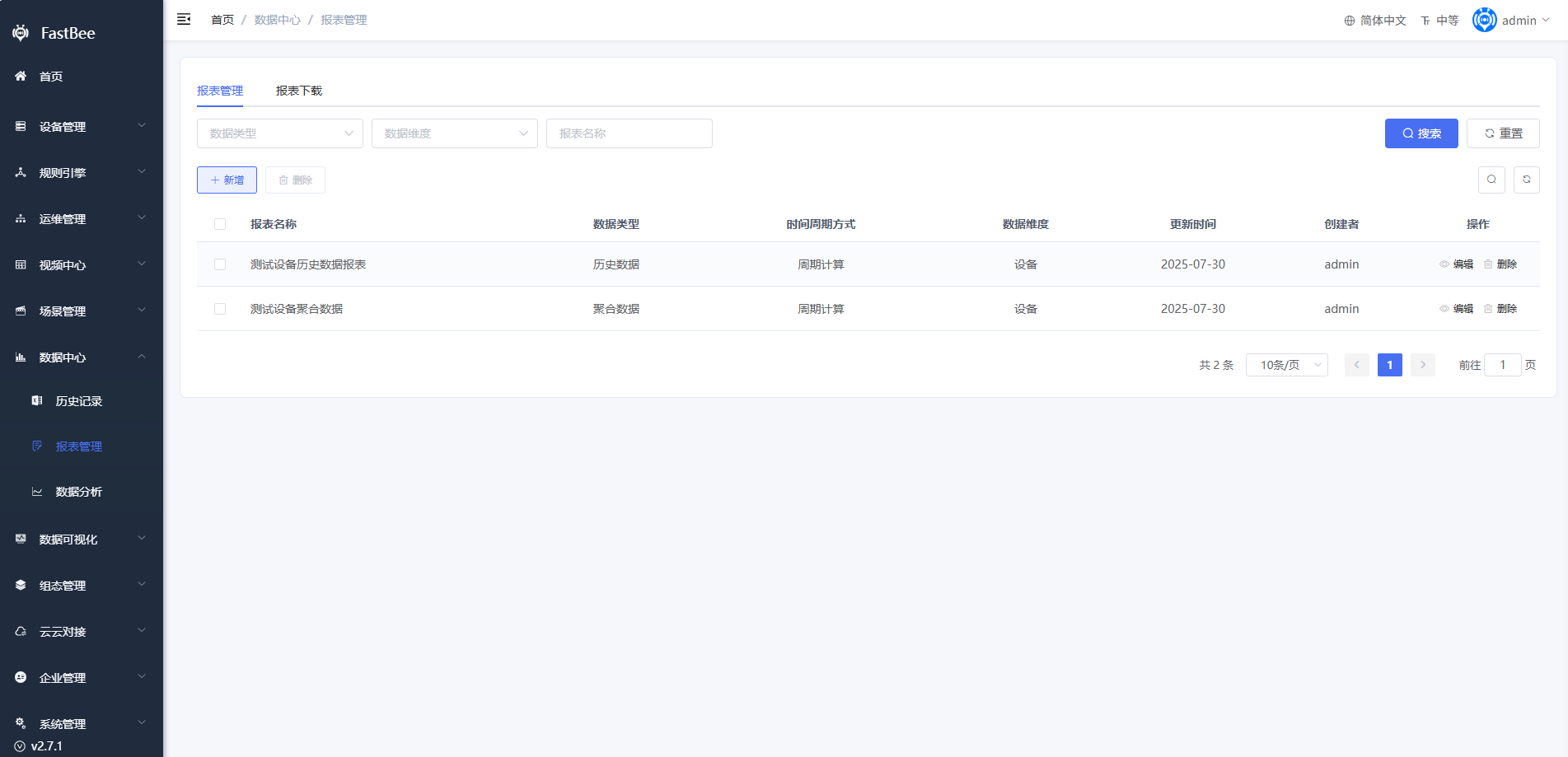
Task: Tick the checkbox for 测试设备聚合数据
Action: pyautogui.click(x=220, y=309)
